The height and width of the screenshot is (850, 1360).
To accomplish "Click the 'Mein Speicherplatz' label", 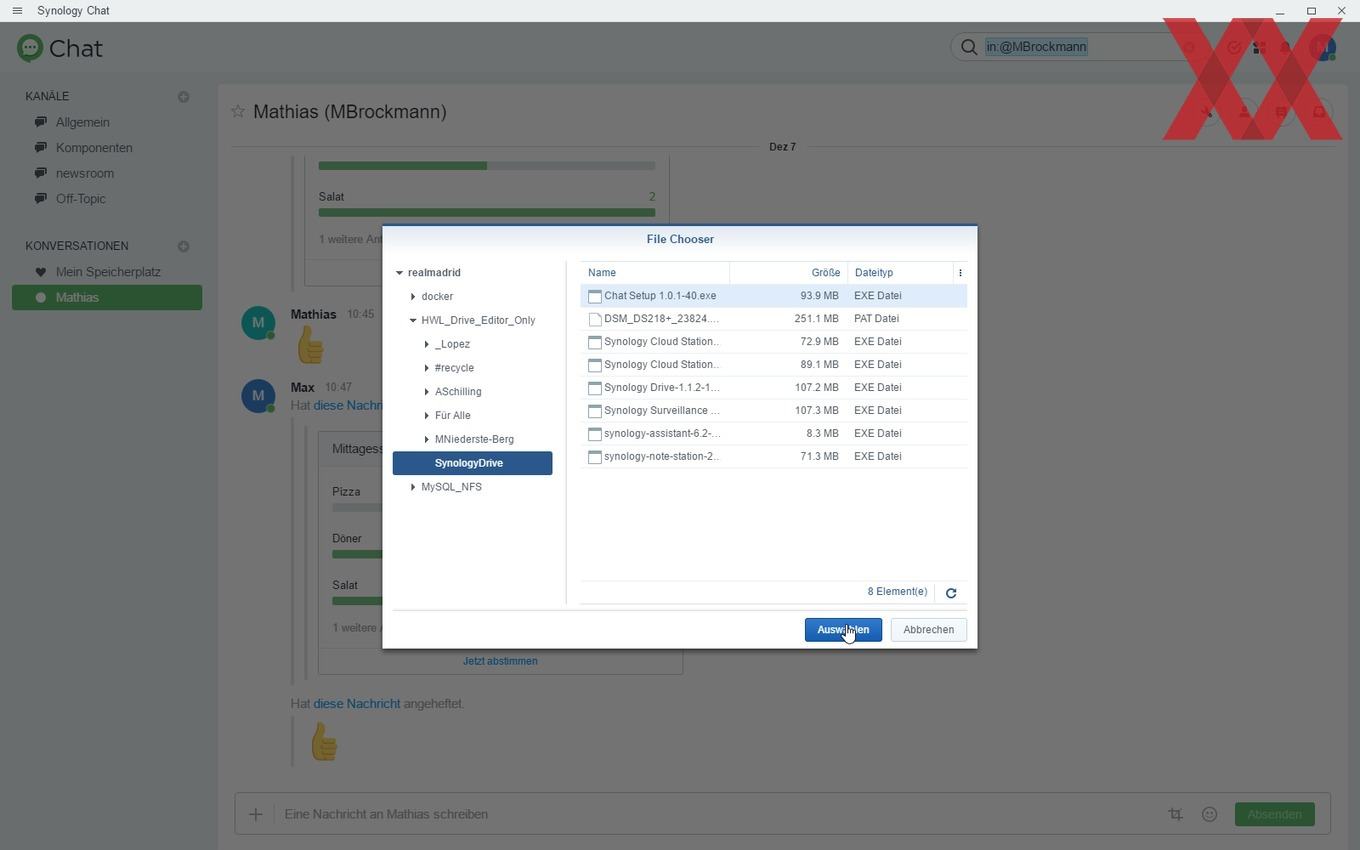I will [x=108, y=272].
